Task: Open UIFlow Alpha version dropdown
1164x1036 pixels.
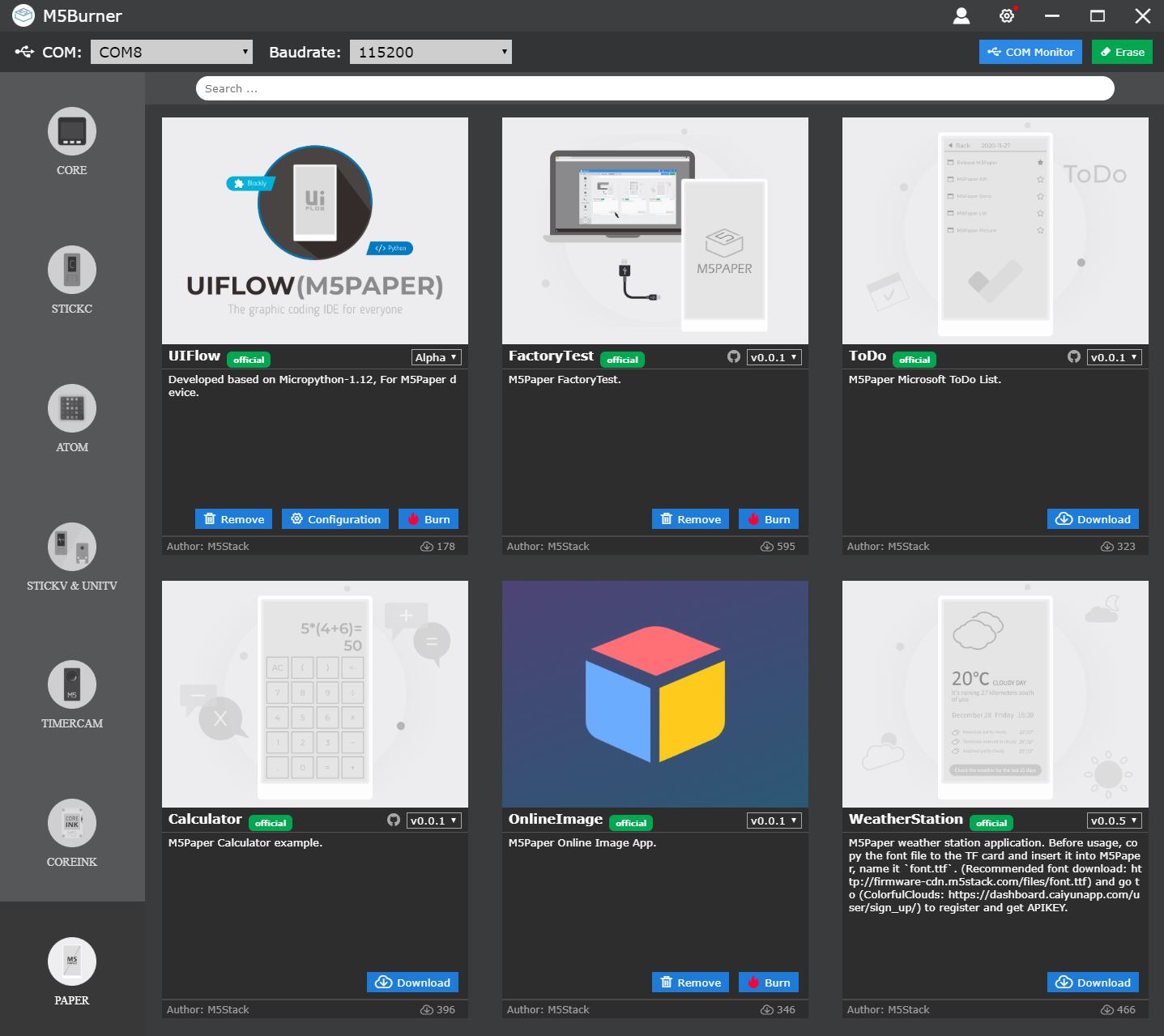Action: (x=437, y=357)
